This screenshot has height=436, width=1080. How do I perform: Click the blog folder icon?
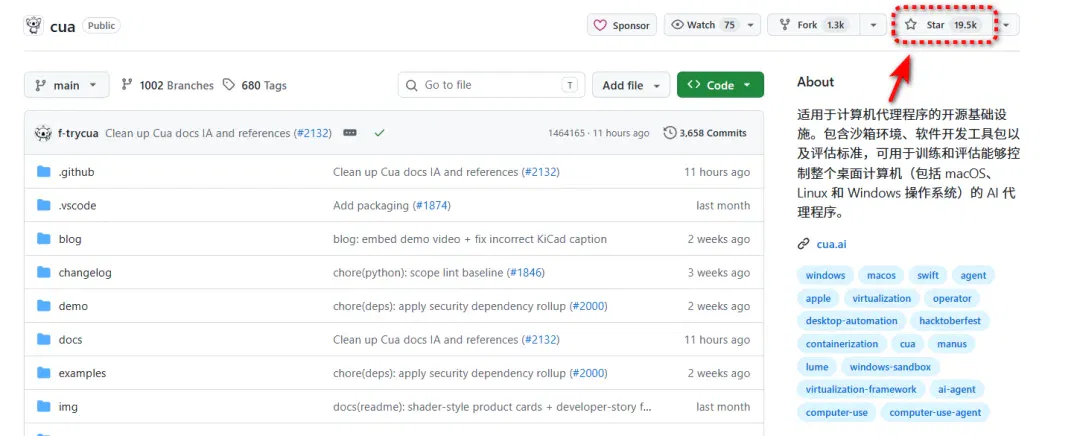pos(44,239)
